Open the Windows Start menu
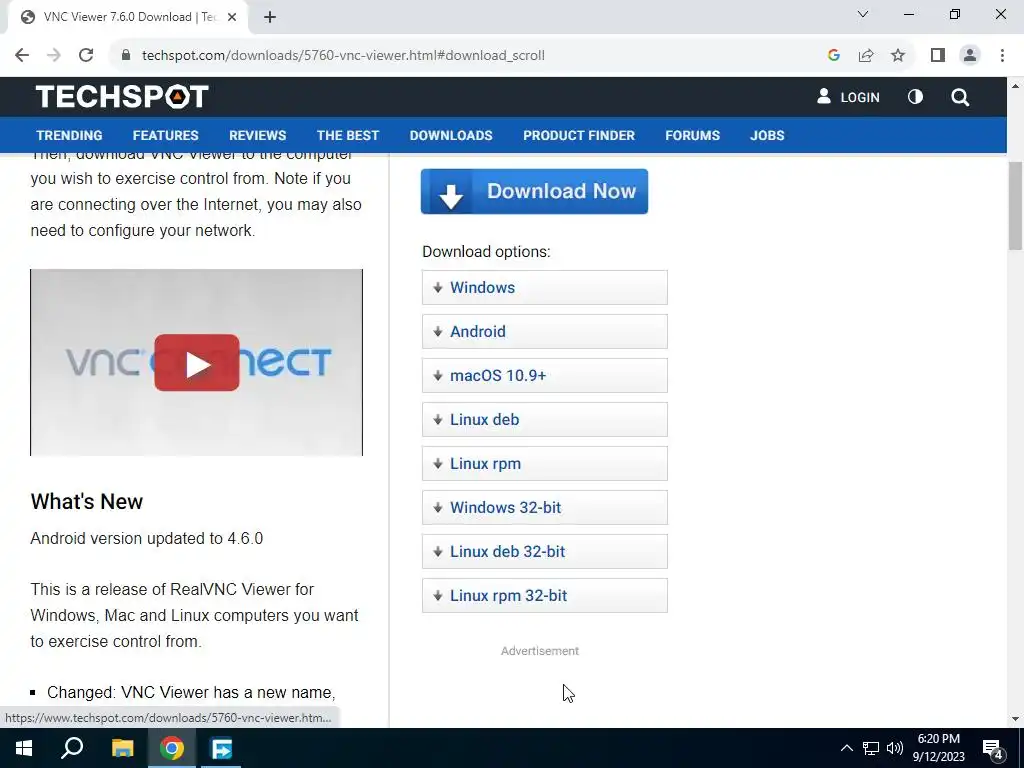Image resolution: width=1024 pixels, height=768 pixels. coord(24,748)
